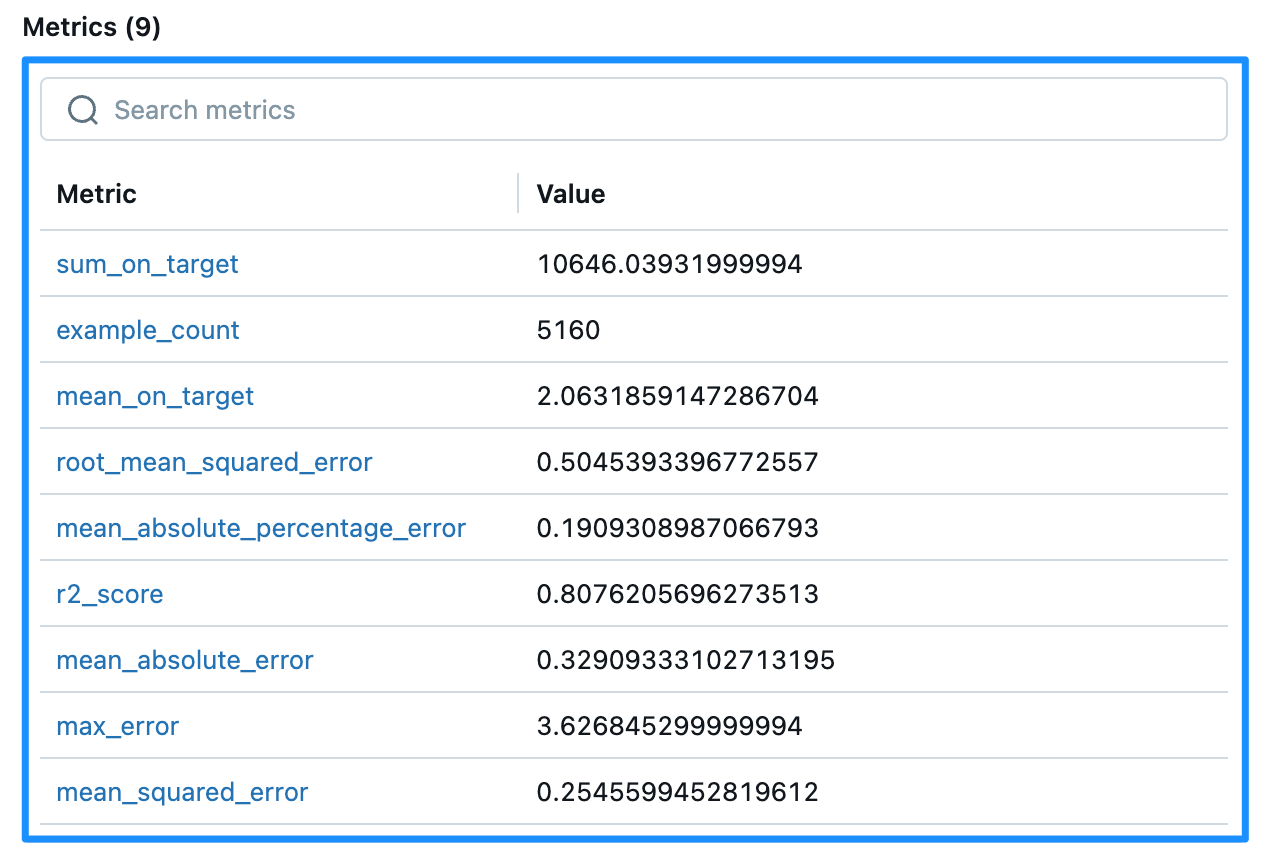
Task: Open the max_error metric link
Action: (118, 726)
